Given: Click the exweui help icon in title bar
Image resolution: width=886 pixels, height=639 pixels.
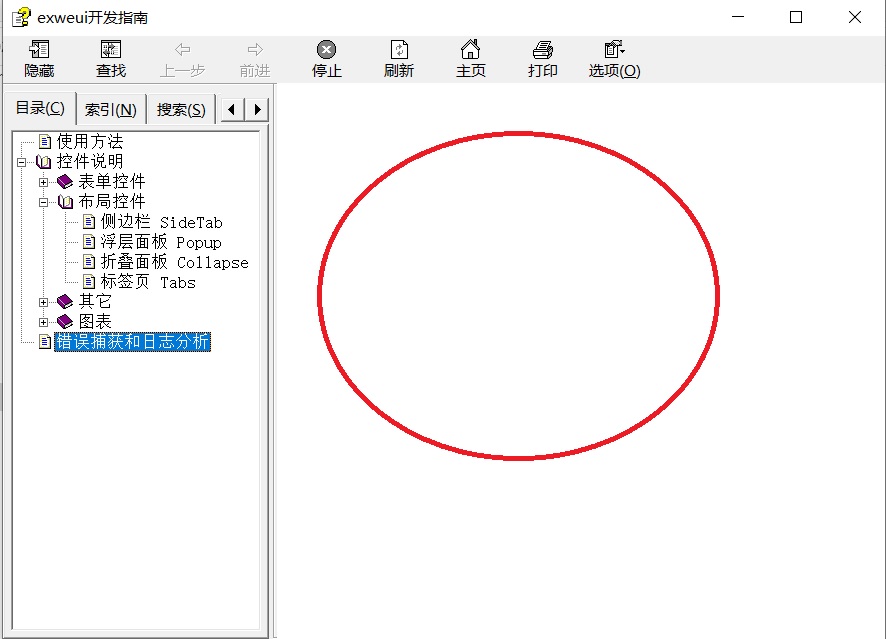Looking at the screenshot, I should [x=21, y=18].
